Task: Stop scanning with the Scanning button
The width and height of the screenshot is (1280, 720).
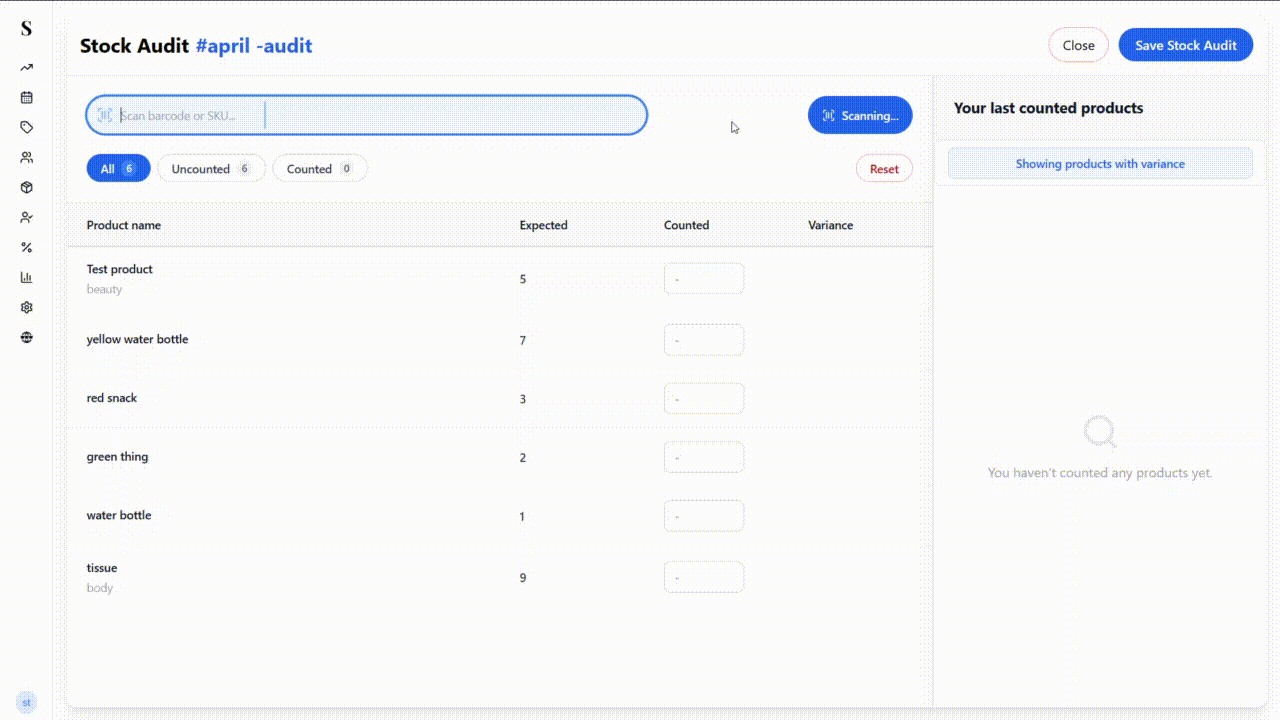Action: tap(860, 115)
